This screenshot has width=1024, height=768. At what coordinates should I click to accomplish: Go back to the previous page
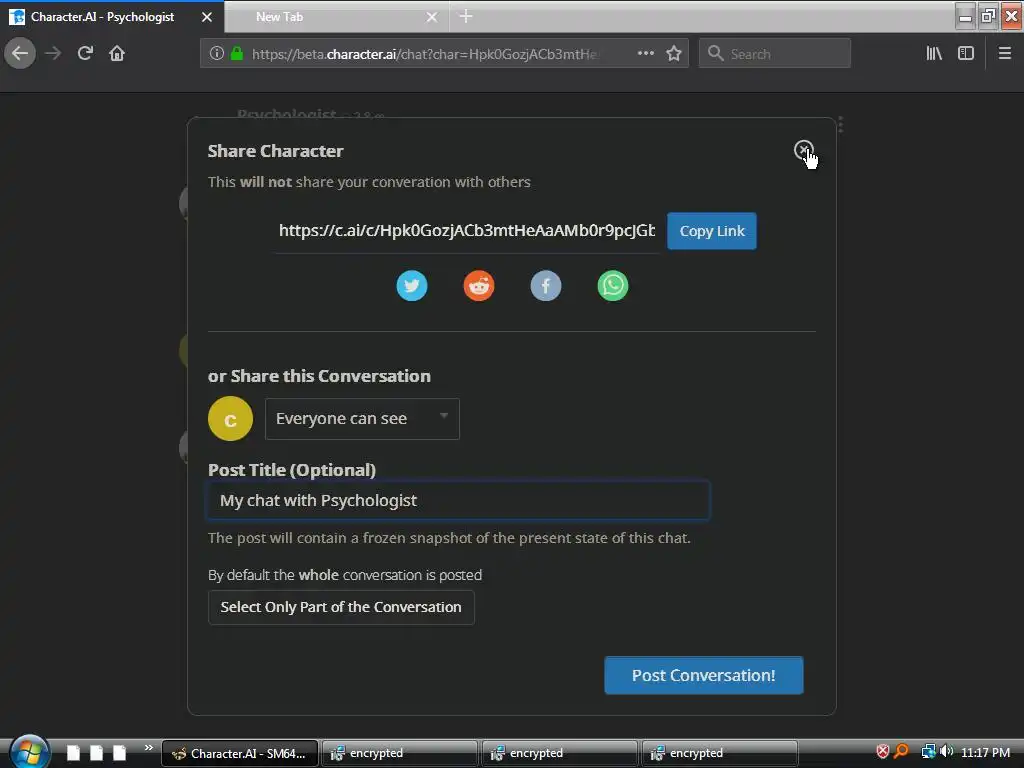[x=20, y=54]
